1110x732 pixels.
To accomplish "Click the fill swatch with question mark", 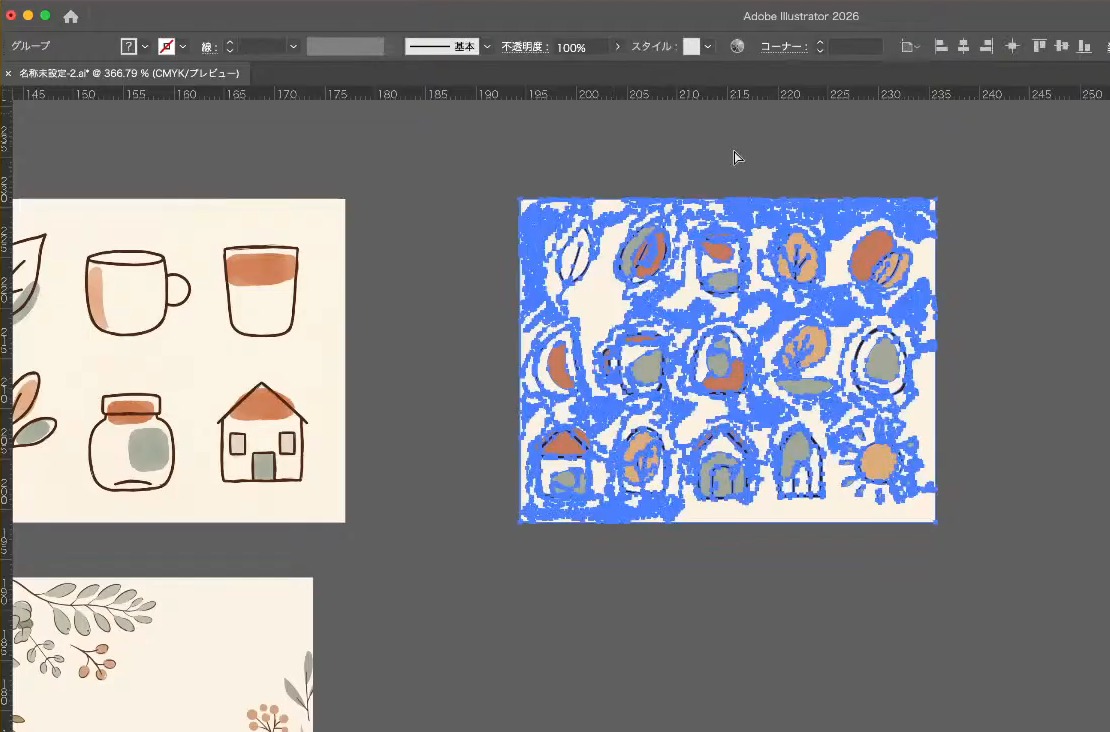I will [x=128, y=47].
